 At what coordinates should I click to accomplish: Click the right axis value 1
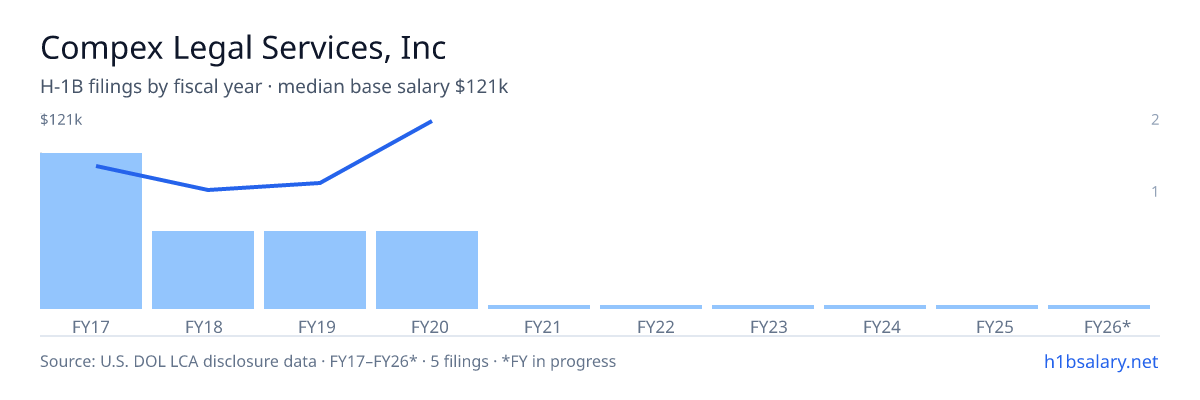pos(1155,191)
